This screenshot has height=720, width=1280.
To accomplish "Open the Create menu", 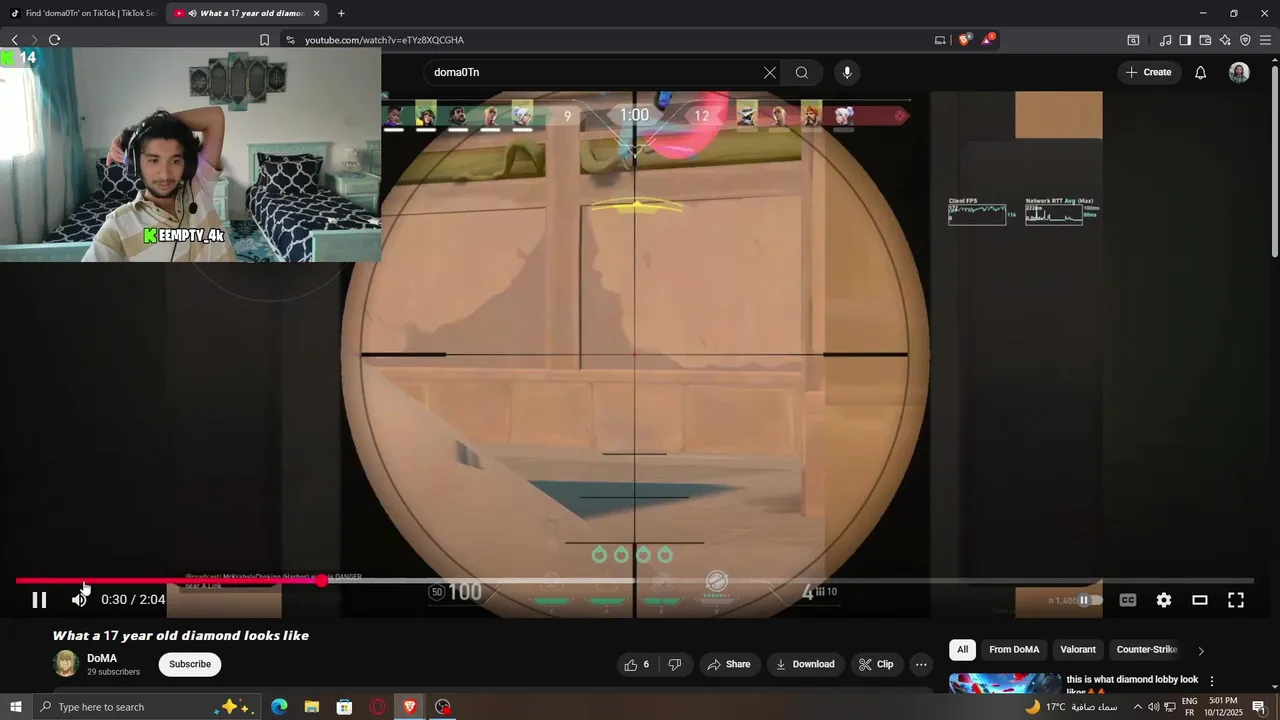I will click(1148, 72).
